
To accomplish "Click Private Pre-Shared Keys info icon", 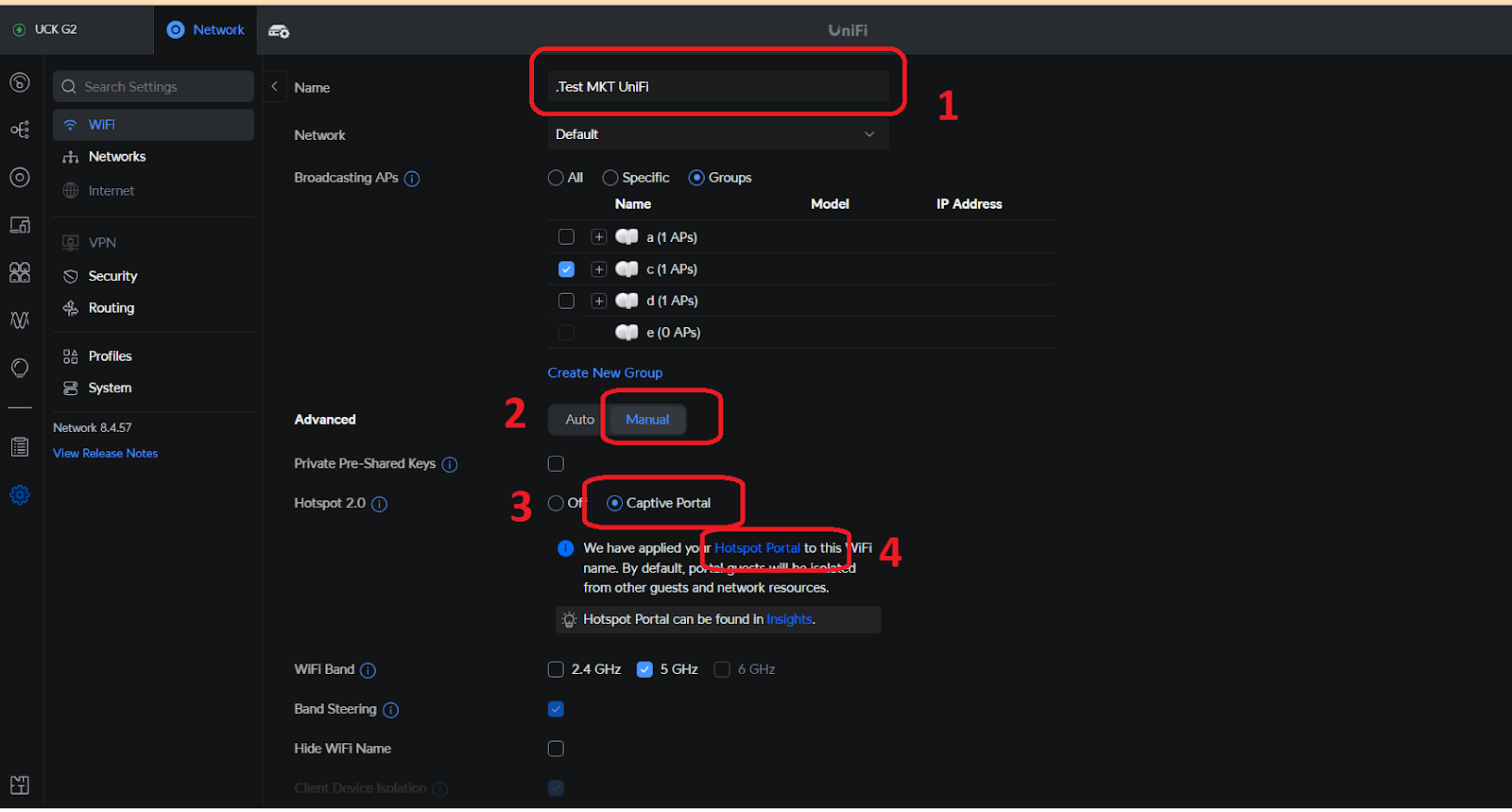I will click(x=450, y=464).
